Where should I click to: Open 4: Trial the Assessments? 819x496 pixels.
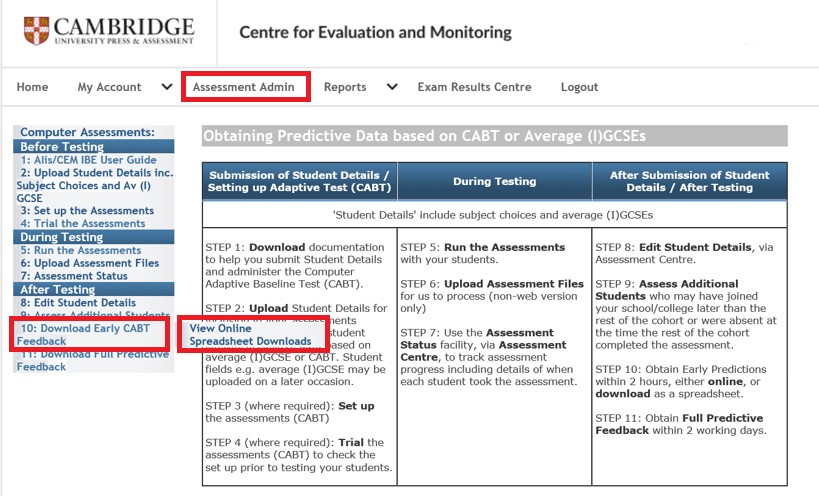pyautogui.click(x=83, y=223)
